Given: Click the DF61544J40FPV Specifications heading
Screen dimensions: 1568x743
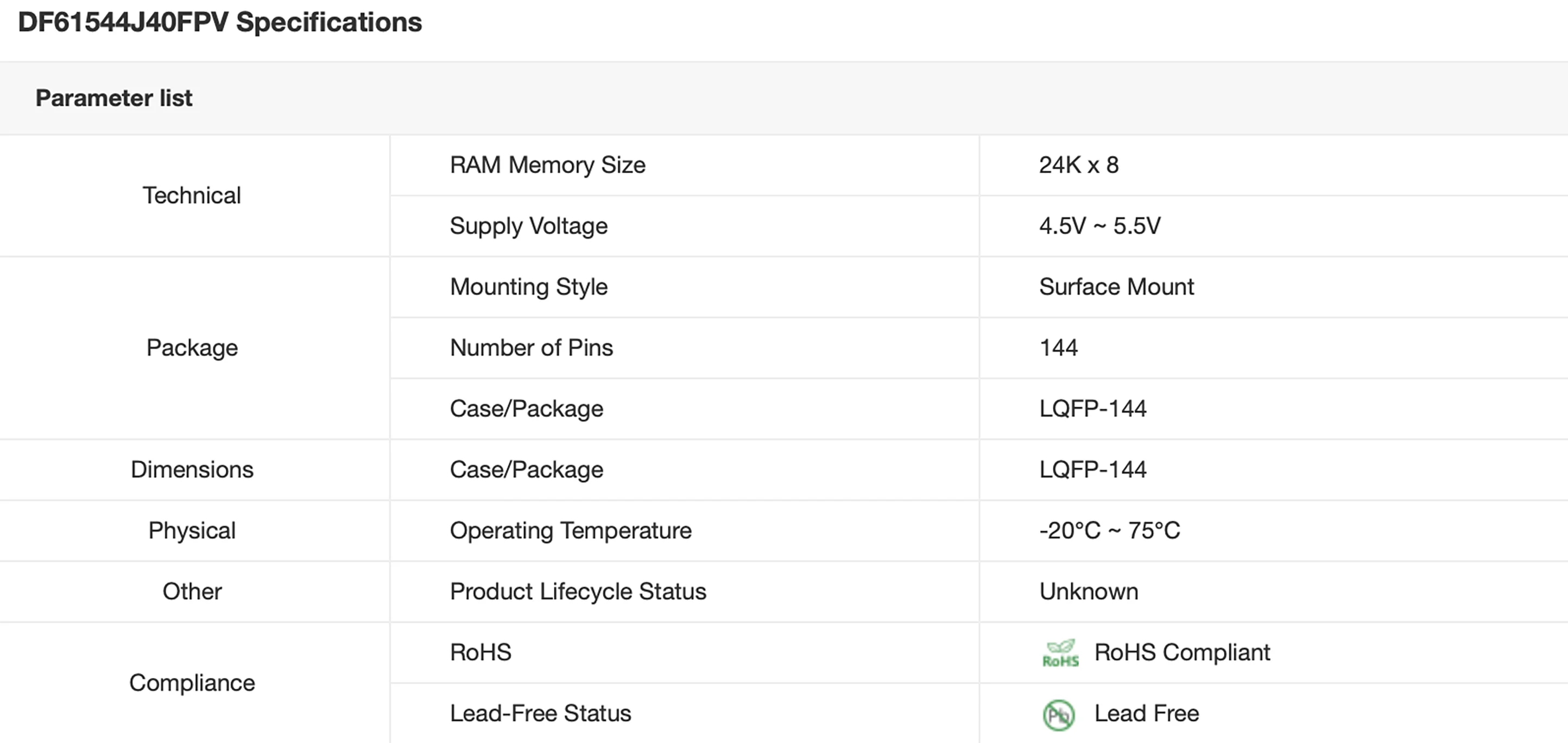Looking at the screenshot, I should (220, 22).
